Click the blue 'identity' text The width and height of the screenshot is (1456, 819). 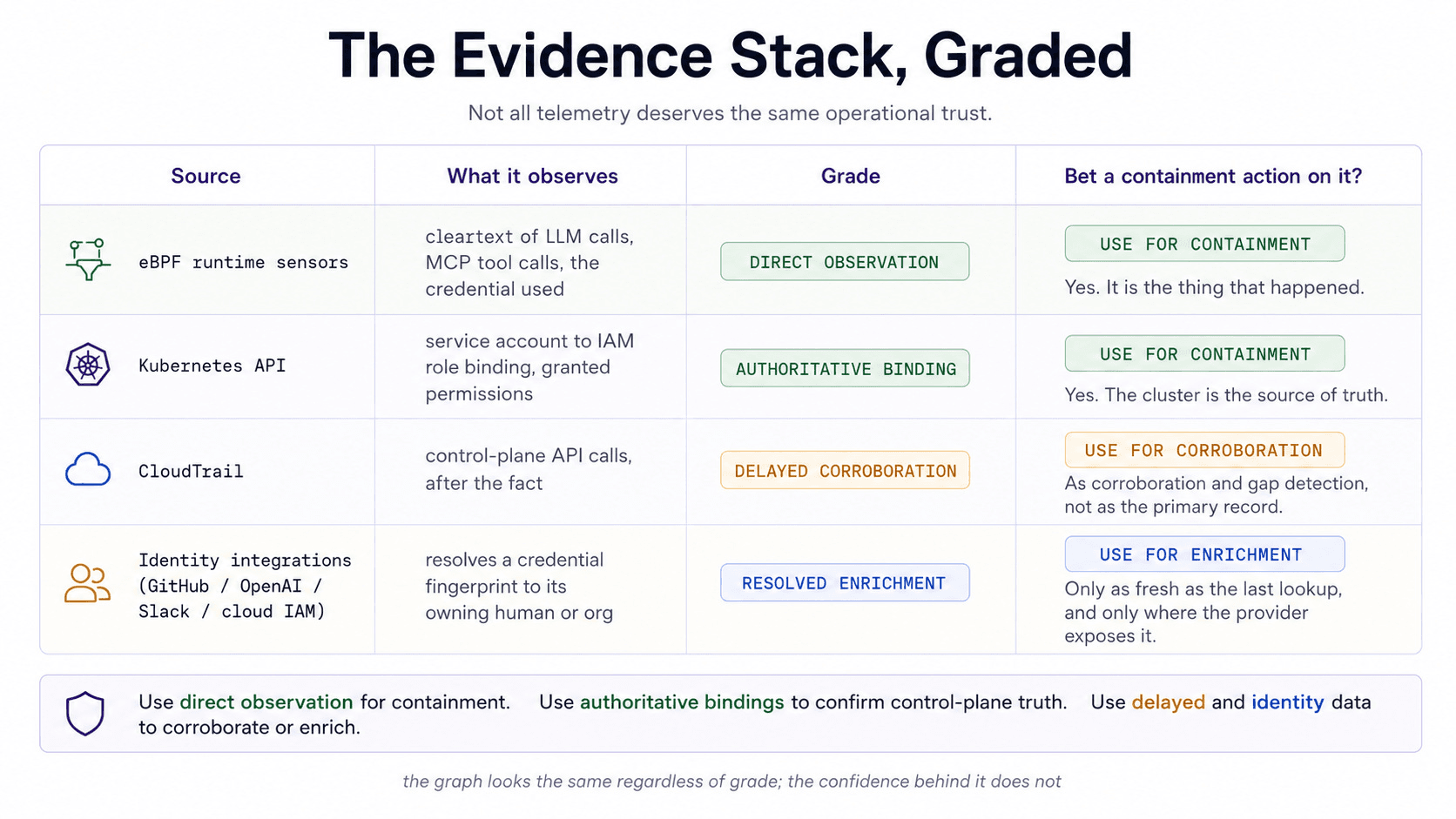tap(1287, 702)
